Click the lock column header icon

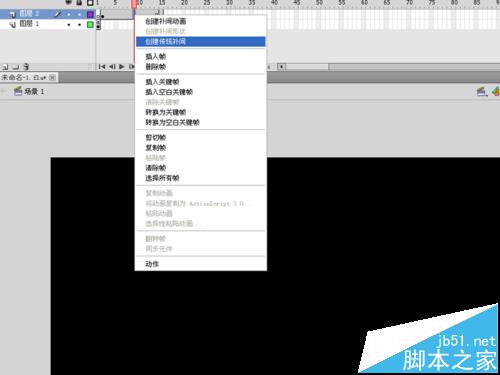[x=79, y=2]
